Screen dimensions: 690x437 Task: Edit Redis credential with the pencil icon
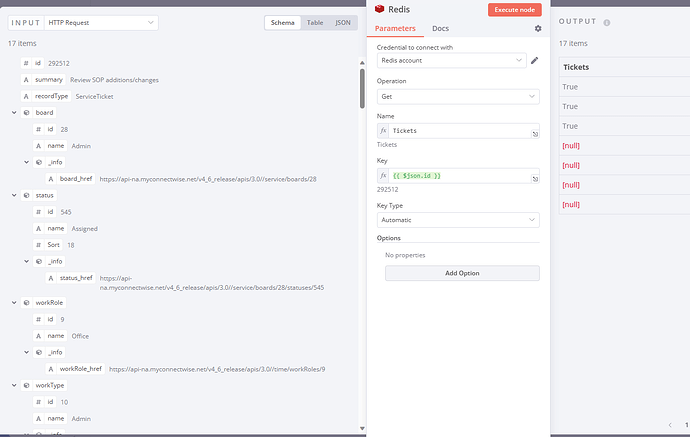pyautogui.click(x=534, y=60)
